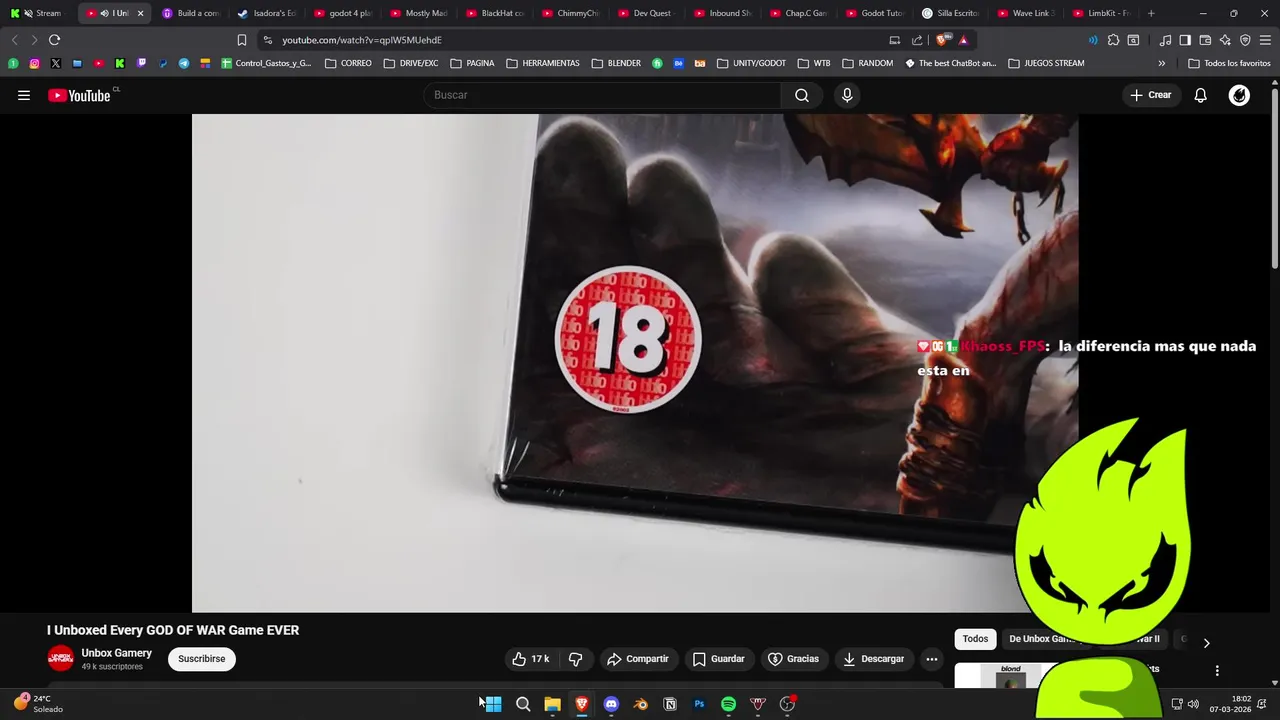The image size is (1280, 720).
Task: Open the BLENDER bookmarks folder
Action: tap(616, 63)
